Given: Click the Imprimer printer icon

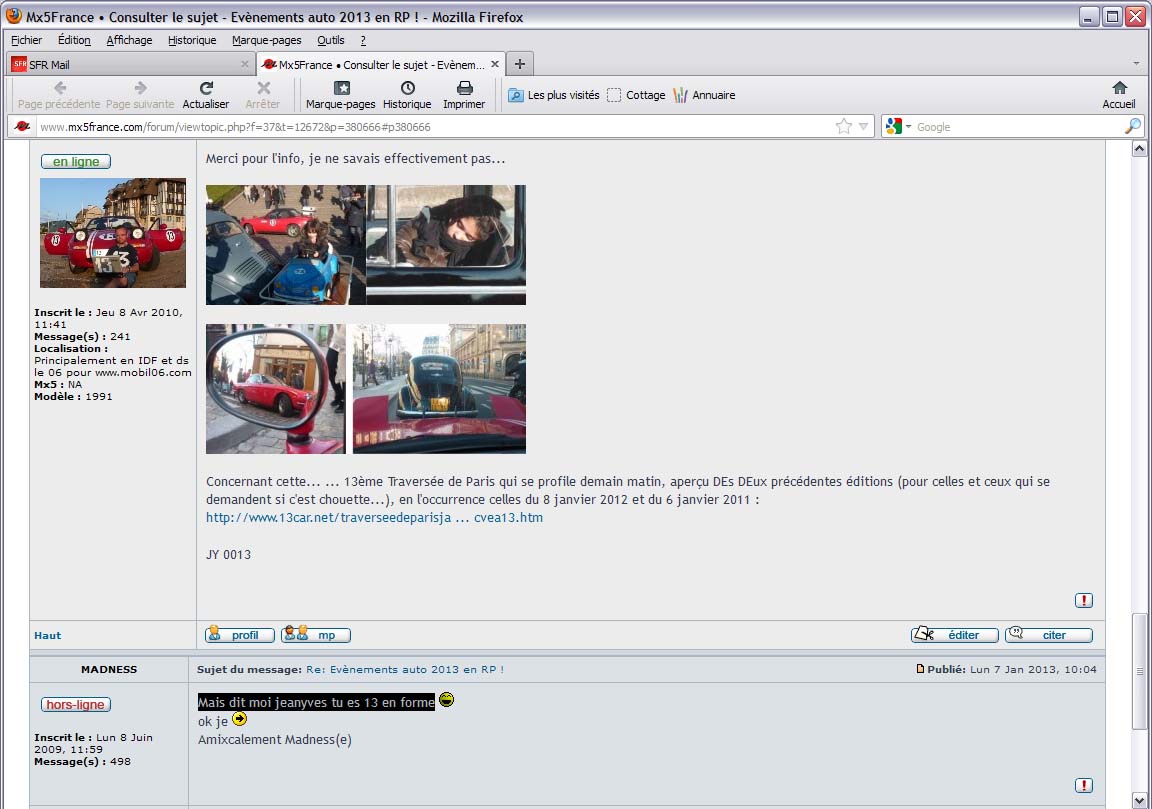Looking at the screenshot, I should pos(464,96).
